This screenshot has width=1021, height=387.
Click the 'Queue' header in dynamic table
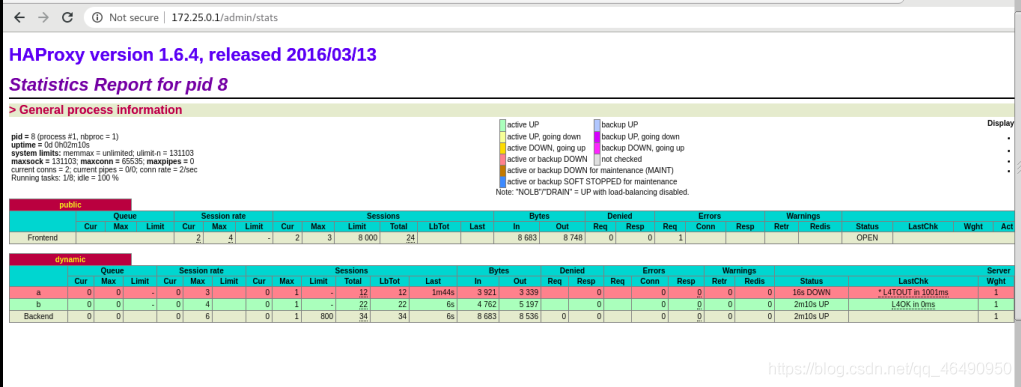coord(112,270)
